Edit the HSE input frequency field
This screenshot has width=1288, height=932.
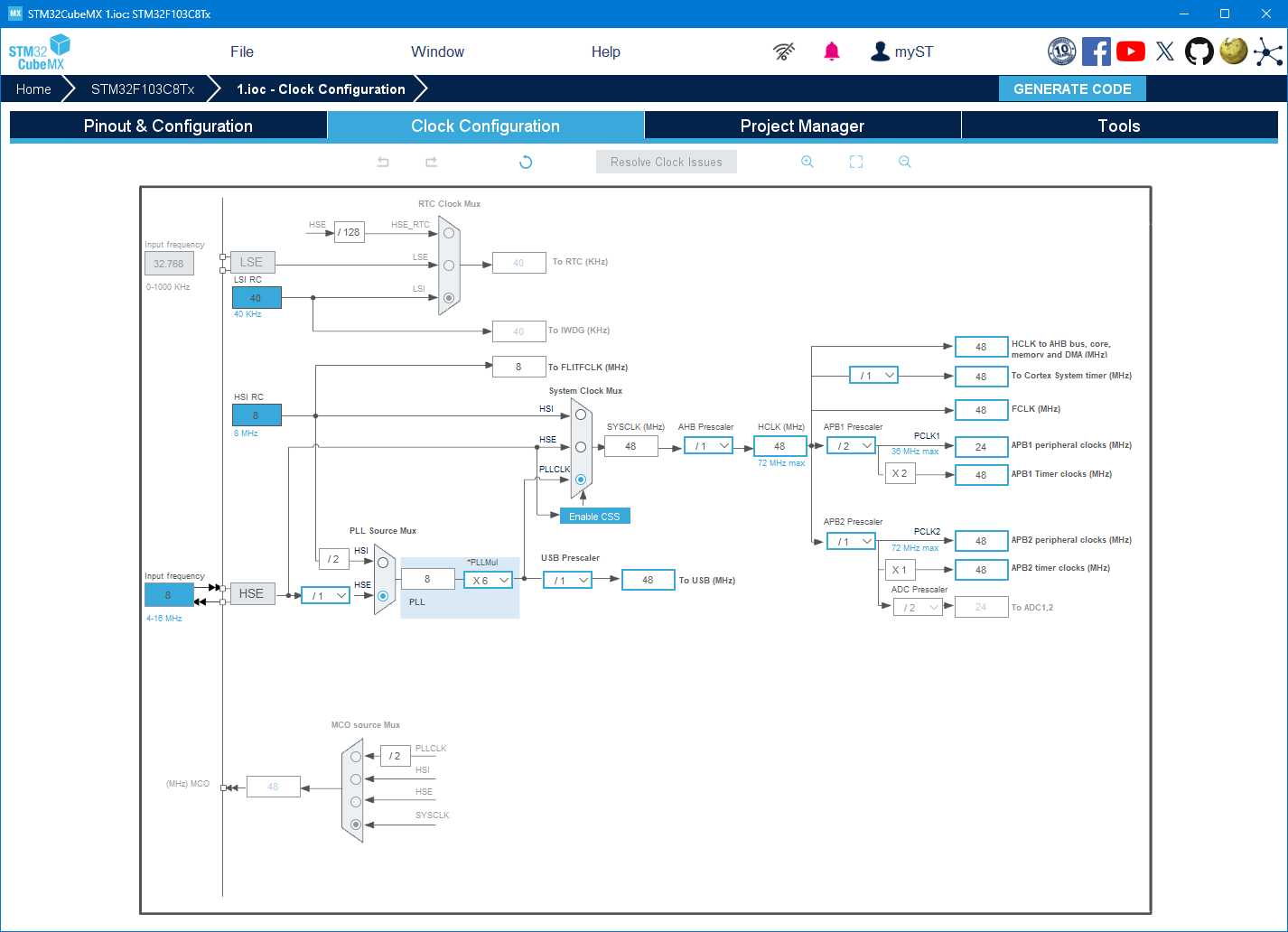tap(168, 595)
